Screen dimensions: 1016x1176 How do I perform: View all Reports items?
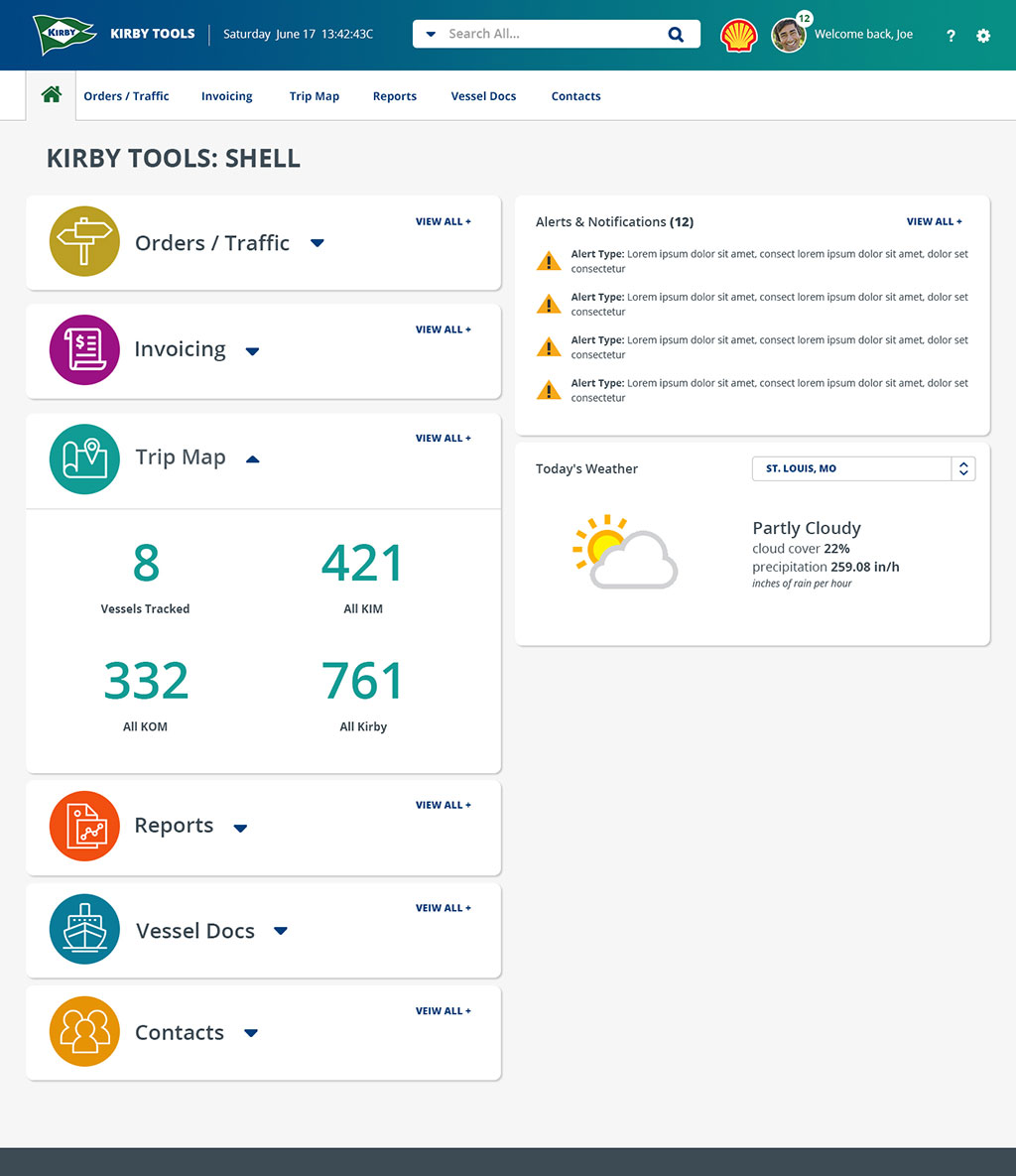coord(444,805)
